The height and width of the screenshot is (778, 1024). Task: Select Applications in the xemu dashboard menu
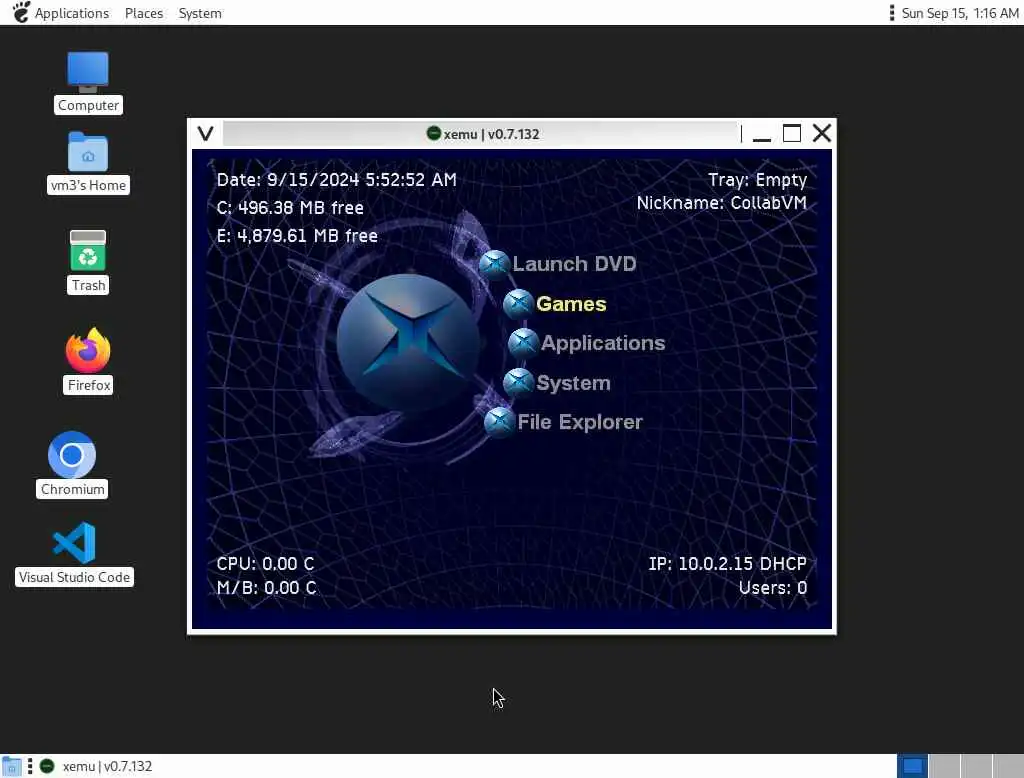603,343
